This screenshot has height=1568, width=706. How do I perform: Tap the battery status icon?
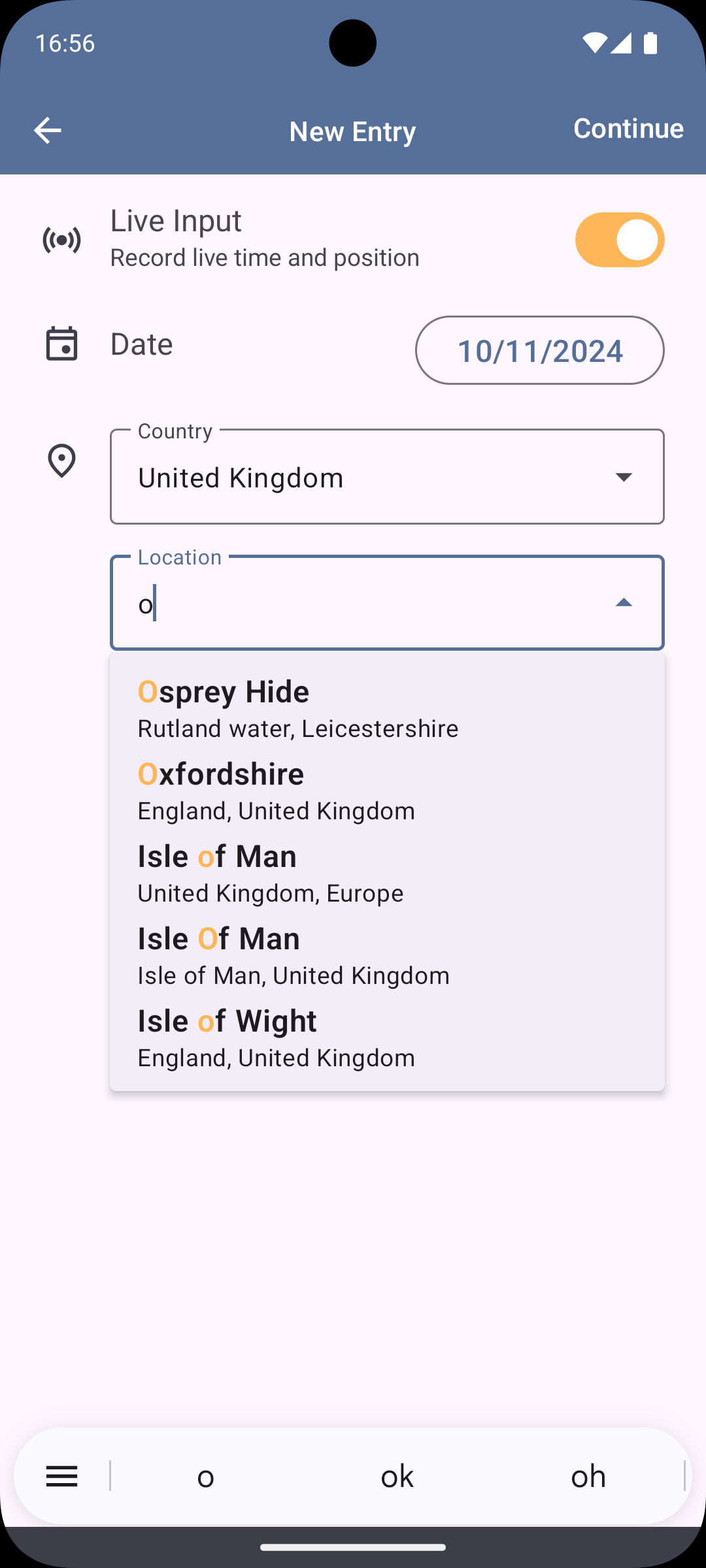tap(650, 43)
